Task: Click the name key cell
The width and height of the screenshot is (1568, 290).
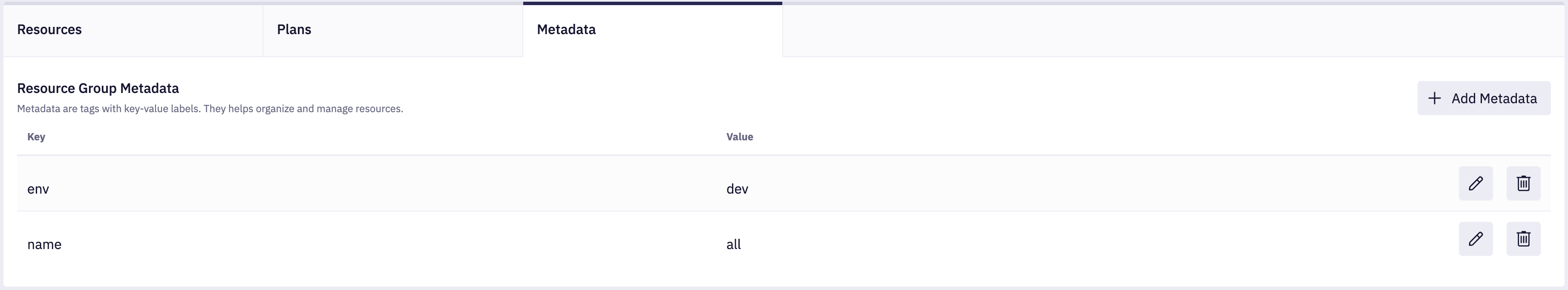Action: pyautogui.click(x=44, y=244)
